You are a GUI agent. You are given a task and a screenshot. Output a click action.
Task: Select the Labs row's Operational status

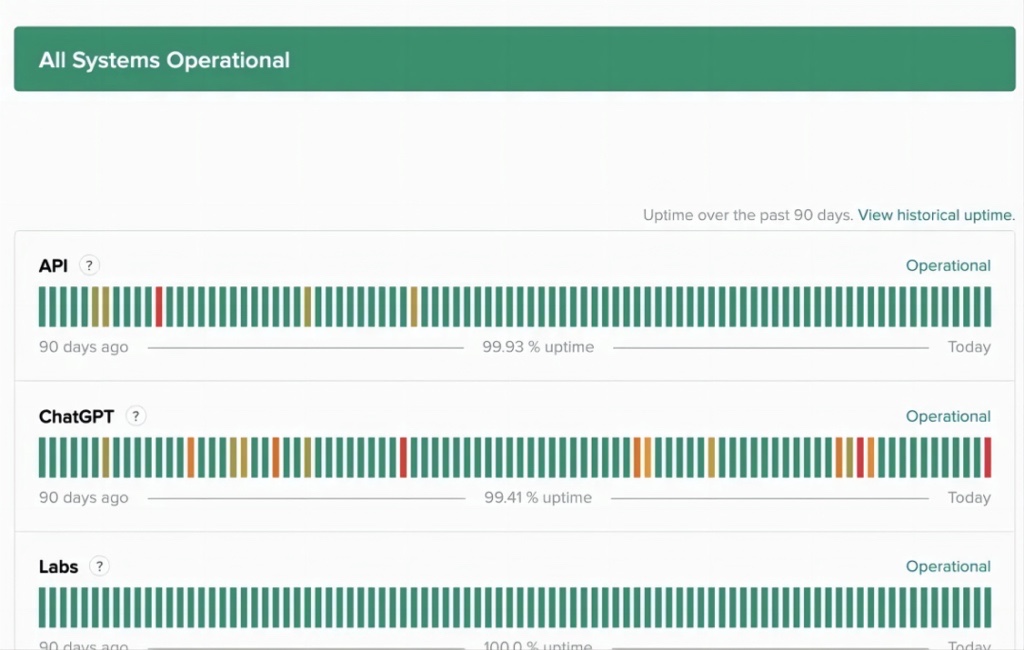point(948,566)
